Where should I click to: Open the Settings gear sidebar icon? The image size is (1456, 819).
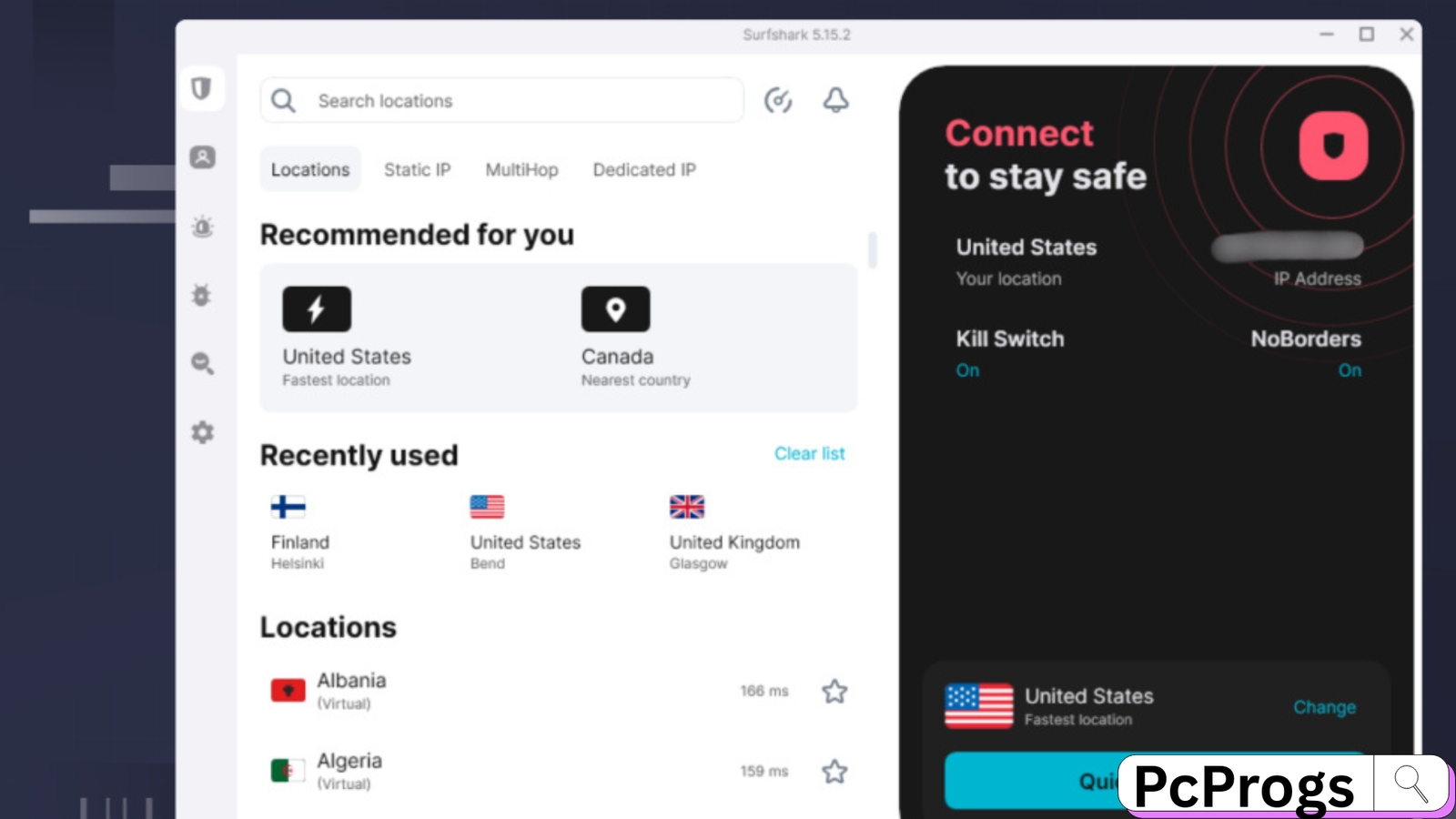202,432
